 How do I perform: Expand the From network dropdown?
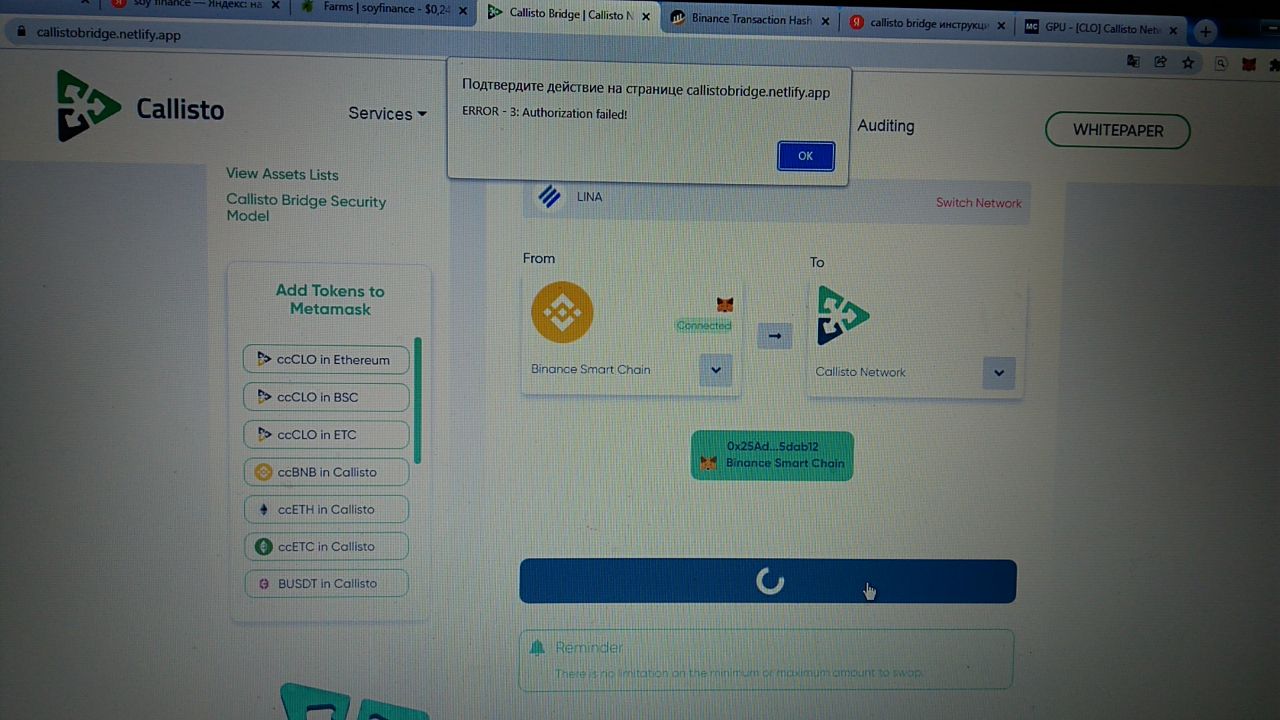tap(716, 370)
